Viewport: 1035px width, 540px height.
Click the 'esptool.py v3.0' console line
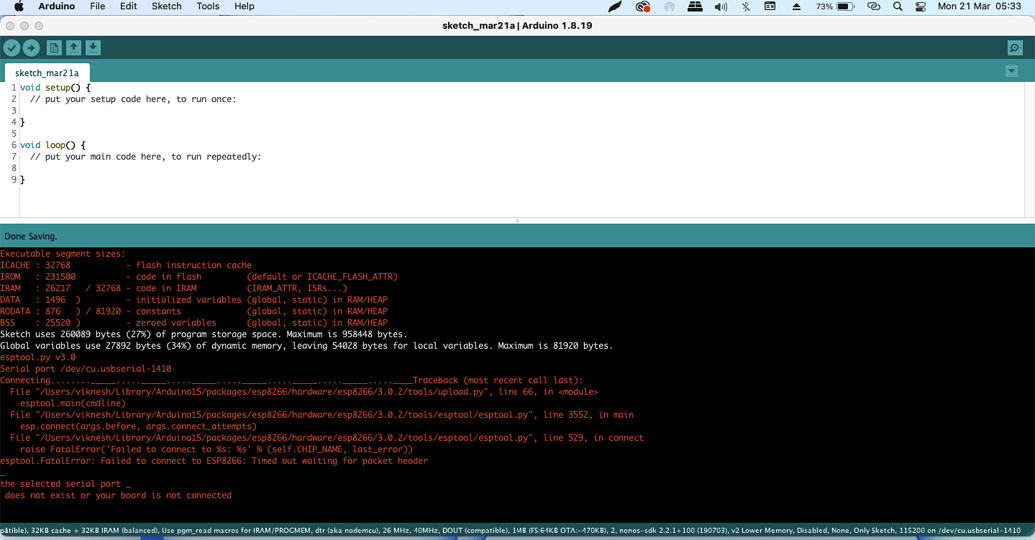[38, 357]
